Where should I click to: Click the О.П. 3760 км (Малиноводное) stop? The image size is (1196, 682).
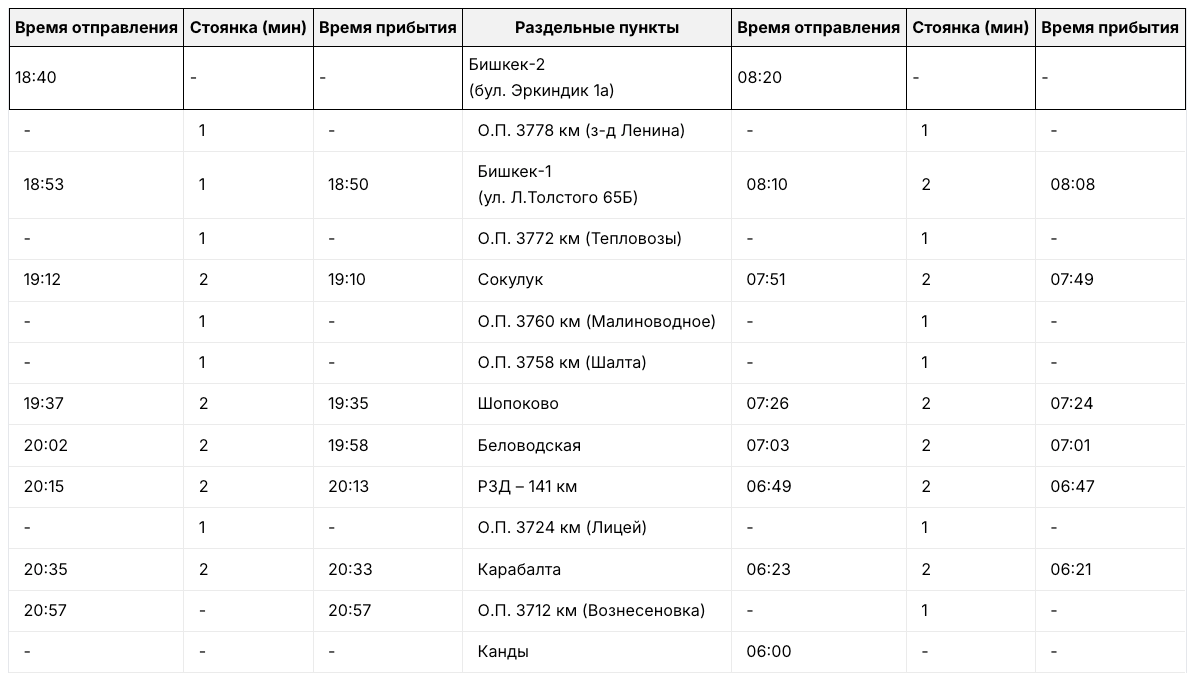(596, 322)
